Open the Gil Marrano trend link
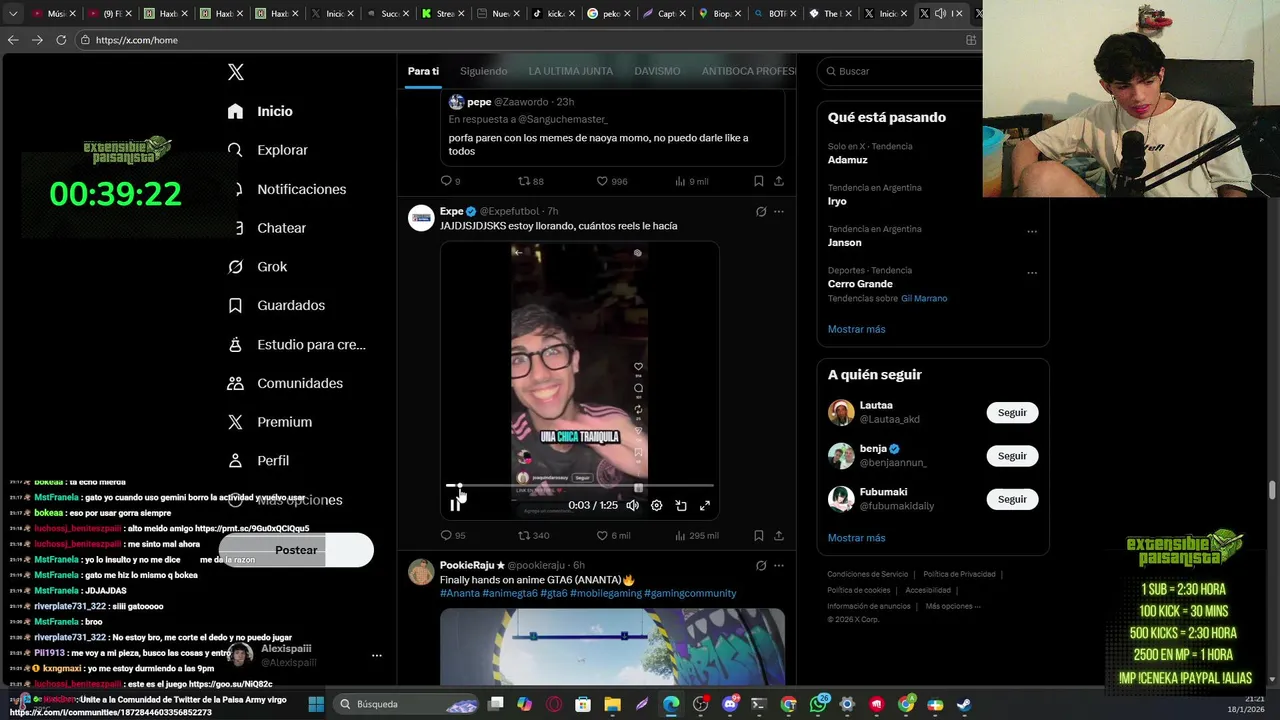 point(924,298)
